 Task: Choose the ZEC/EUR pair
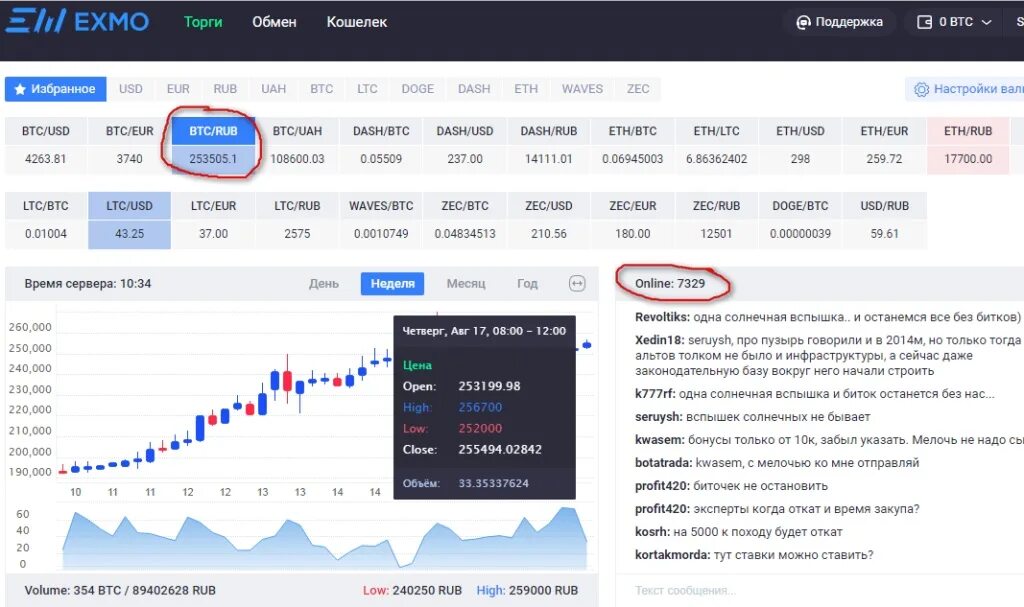pos(633,220)
